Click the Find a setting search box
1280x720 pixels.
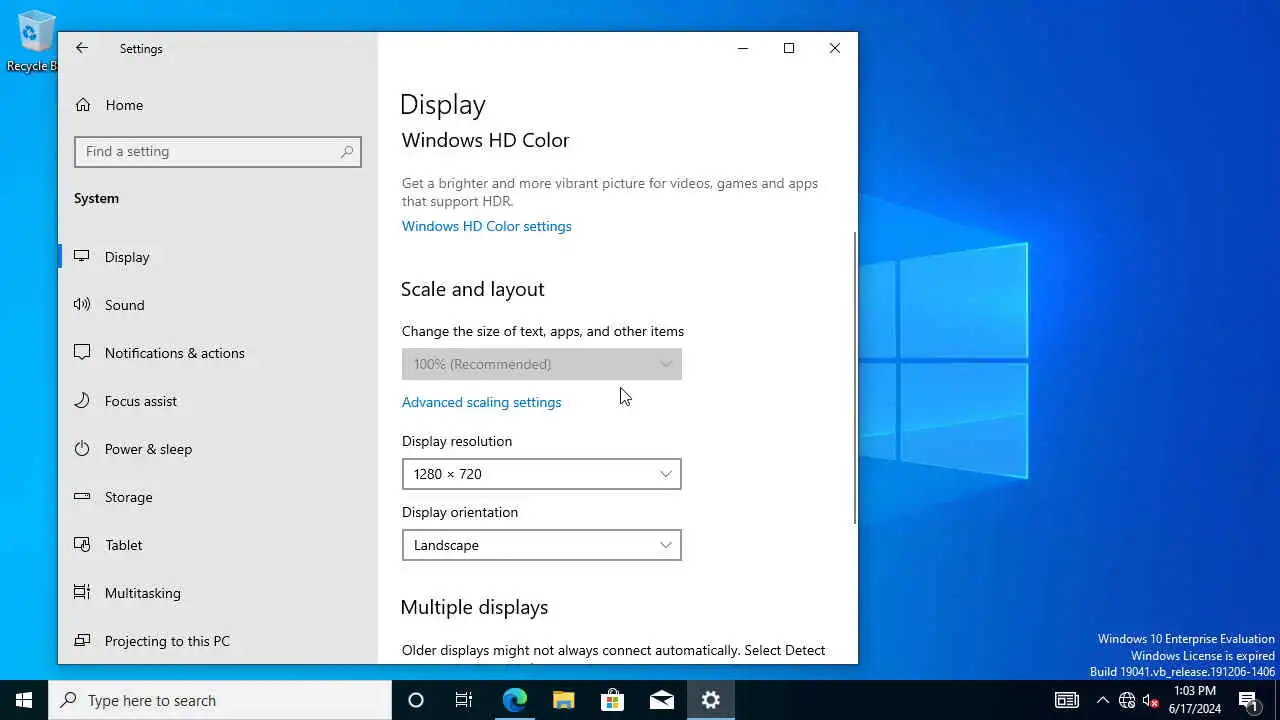217,152
